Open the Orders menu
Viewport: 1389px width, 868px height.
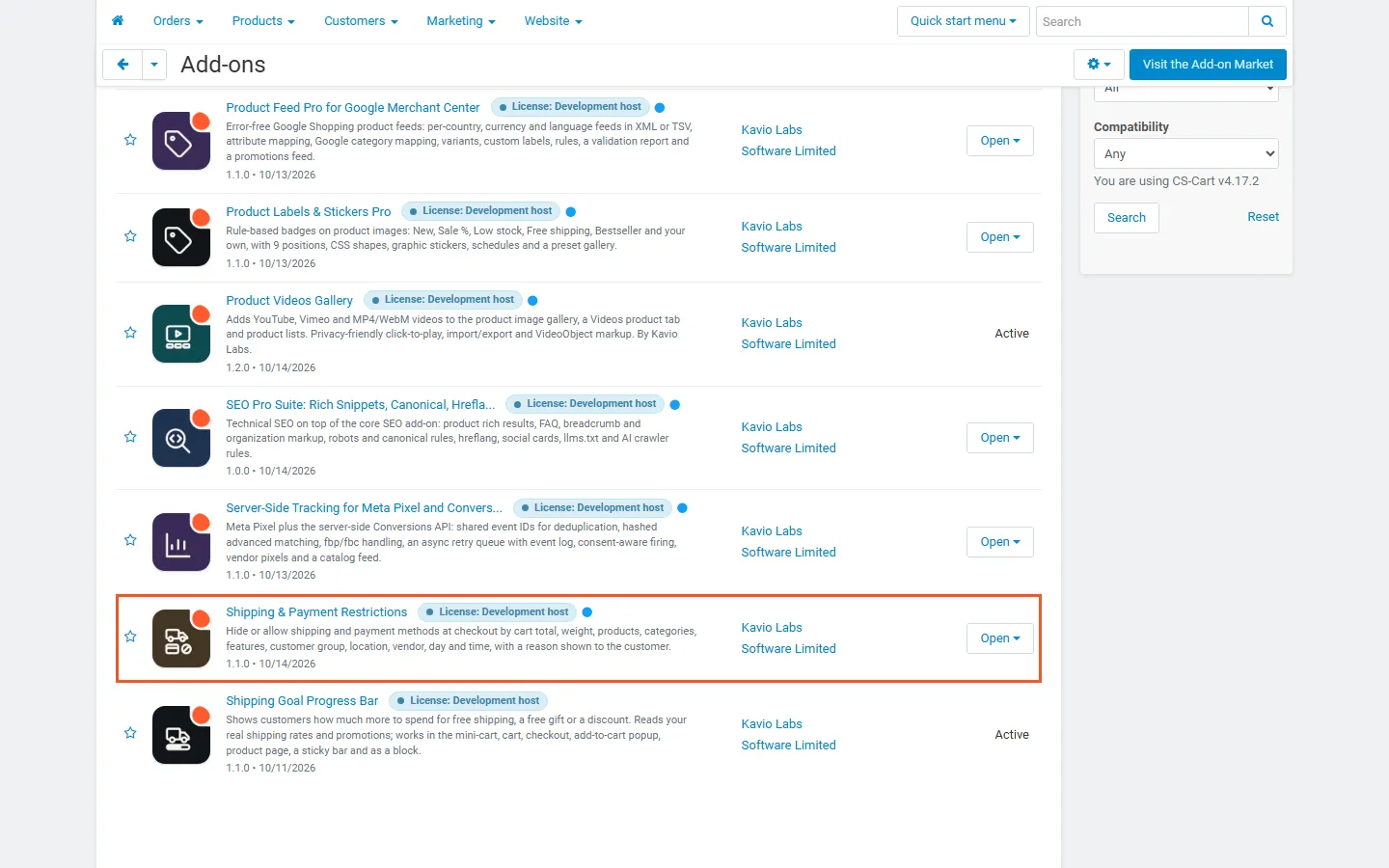tap(178, 21)
